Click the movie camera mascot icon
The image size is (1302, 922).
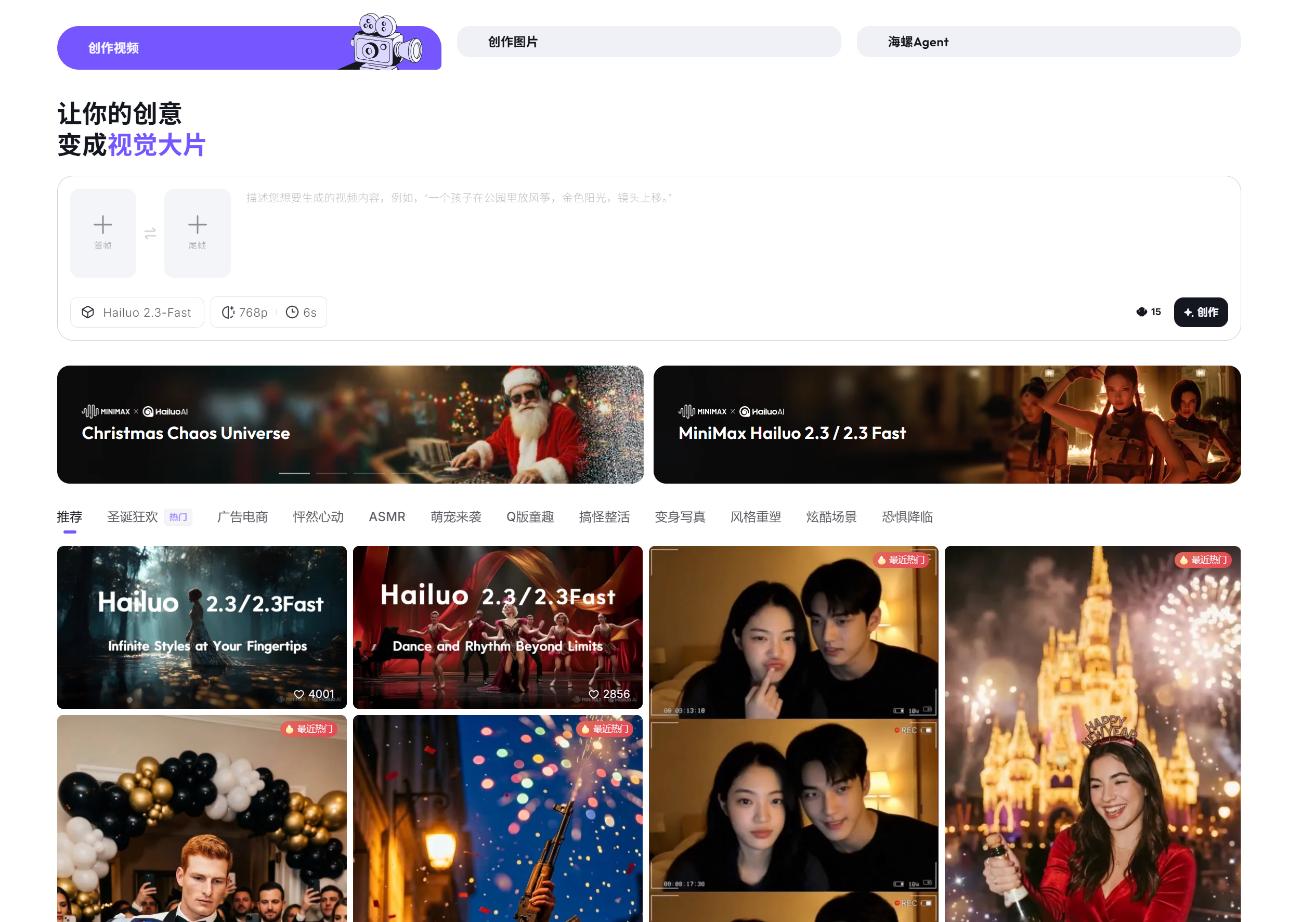tap(387, 42)
